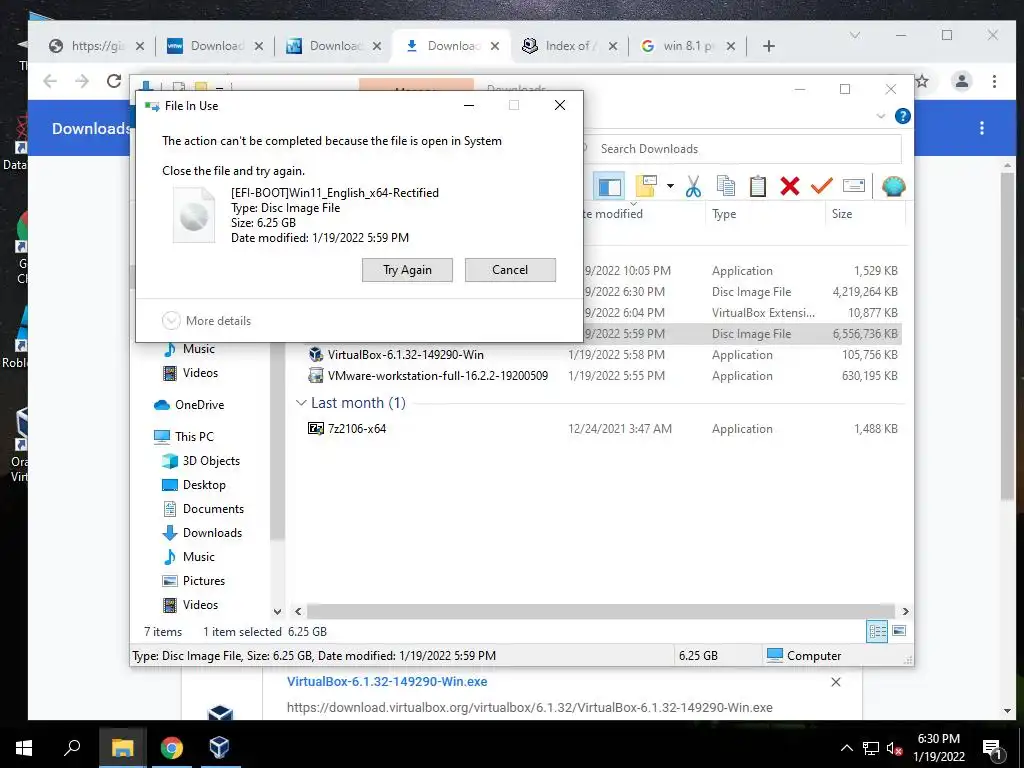Image resolution: width=1024 pixels, height=768 pixels.
Task: Click the muted volume tray icon
Action: click(895, 748)
